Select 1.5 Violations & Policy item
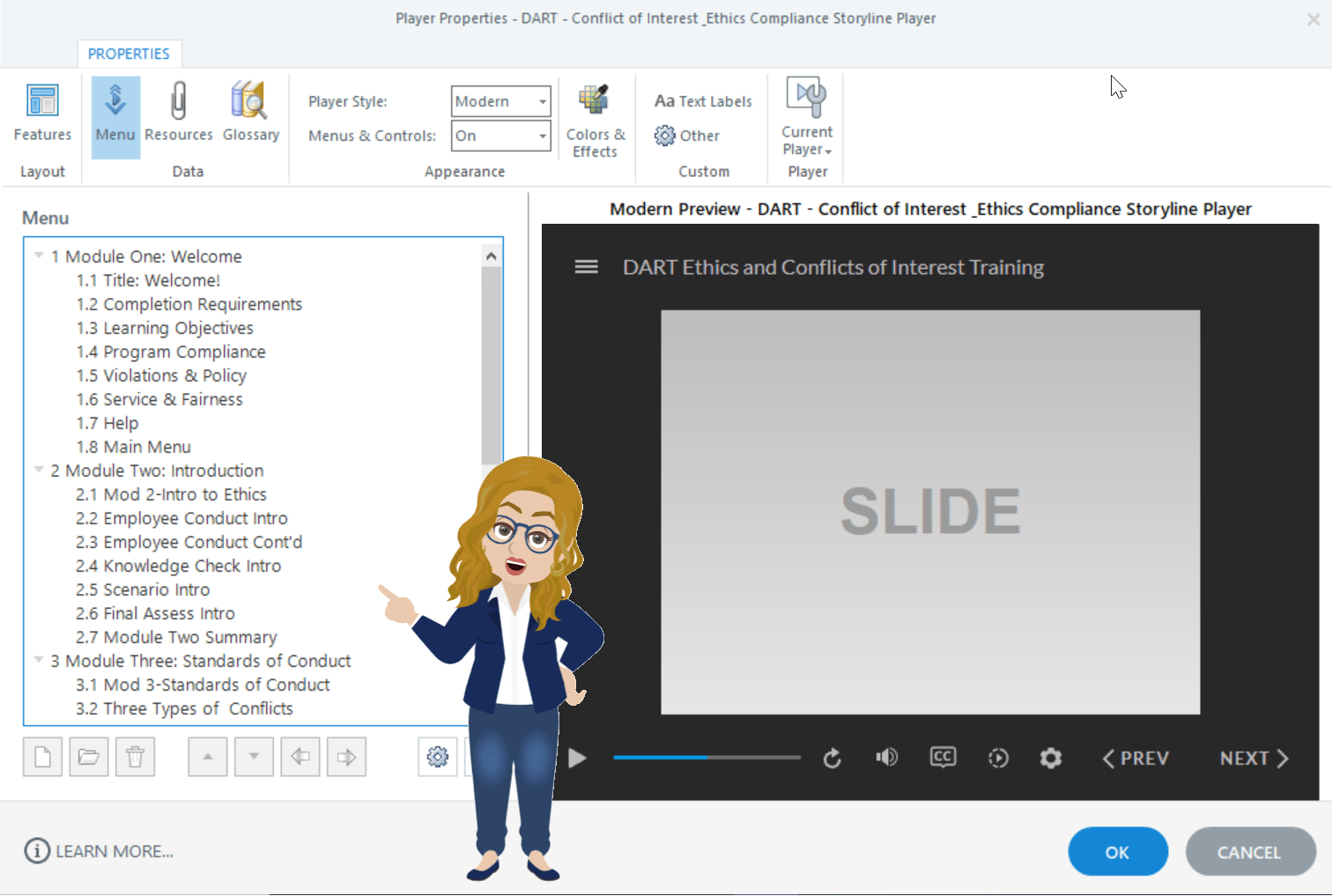Viewport: 1332px width, 896px height. coord(161,375)
